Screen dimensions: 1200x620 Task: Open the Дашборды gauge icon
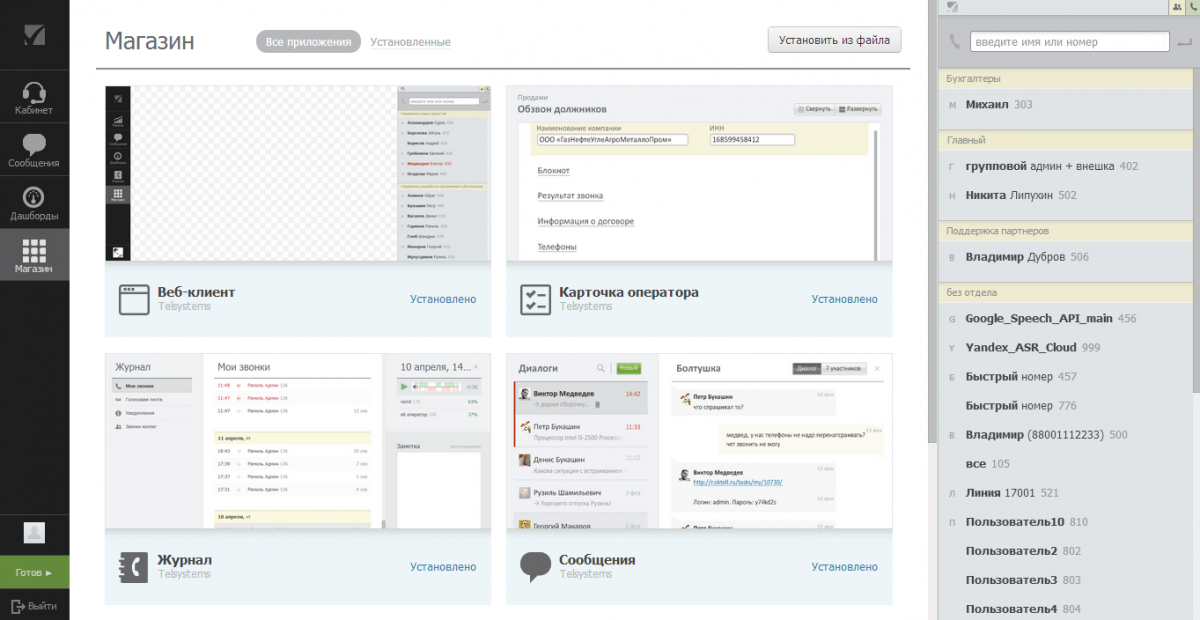pos(34,198)
